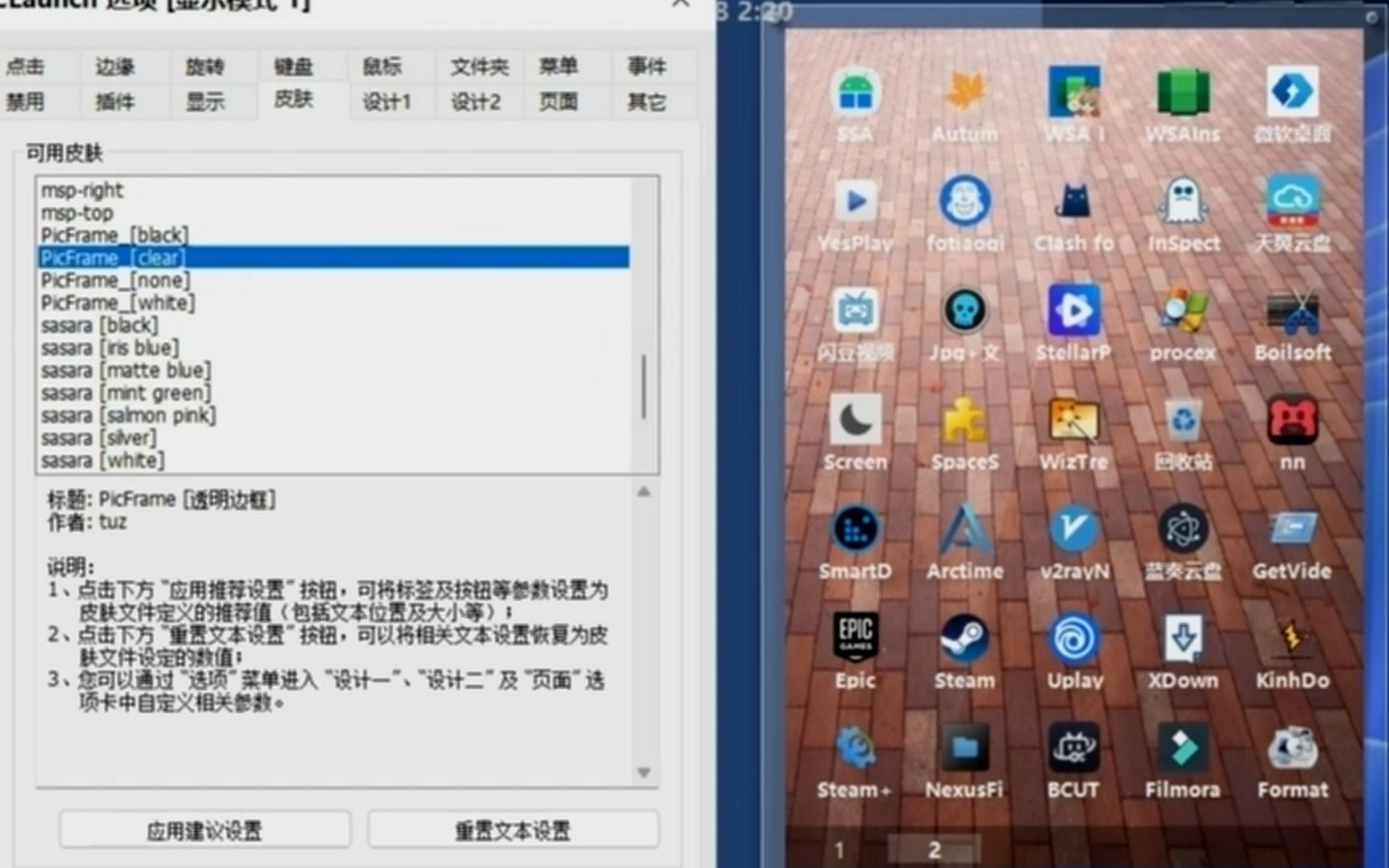Open the 文件夹 tab
The height and width of the screenshot is (868, 1389).
point(479,66)
